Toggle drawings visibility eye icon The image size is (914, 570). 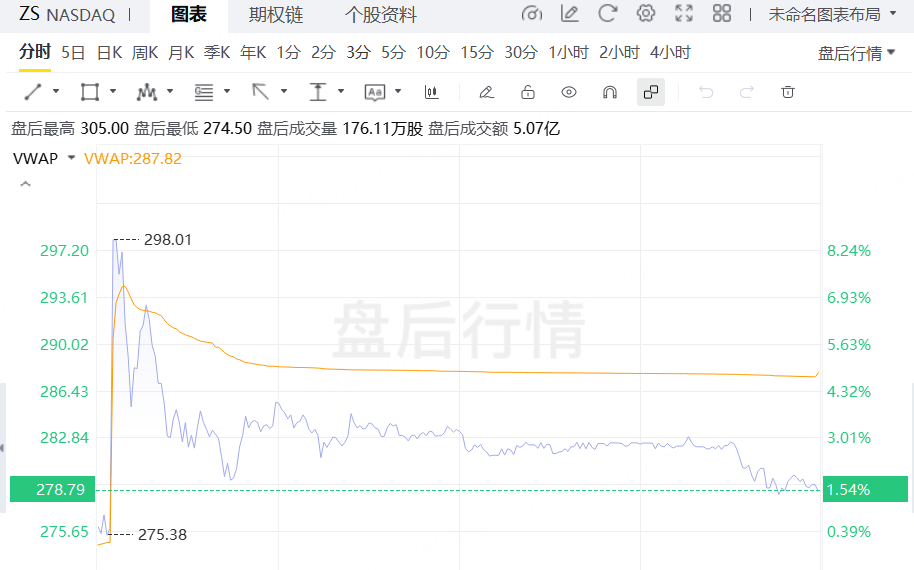569,92
